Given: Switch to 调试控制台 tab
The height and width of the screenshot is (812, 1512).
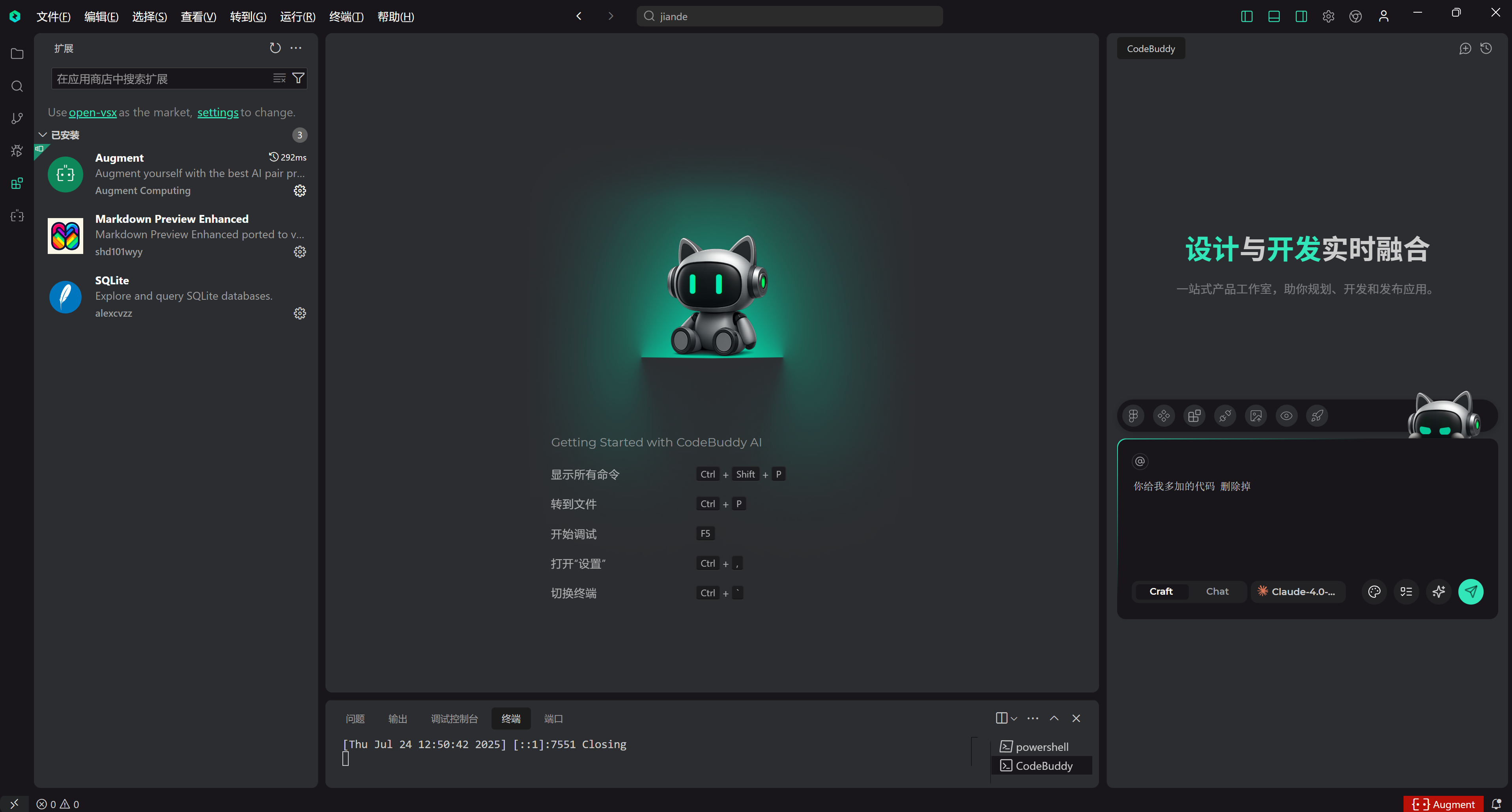Looking at the screenshot, I should click(x=454, y=719).
